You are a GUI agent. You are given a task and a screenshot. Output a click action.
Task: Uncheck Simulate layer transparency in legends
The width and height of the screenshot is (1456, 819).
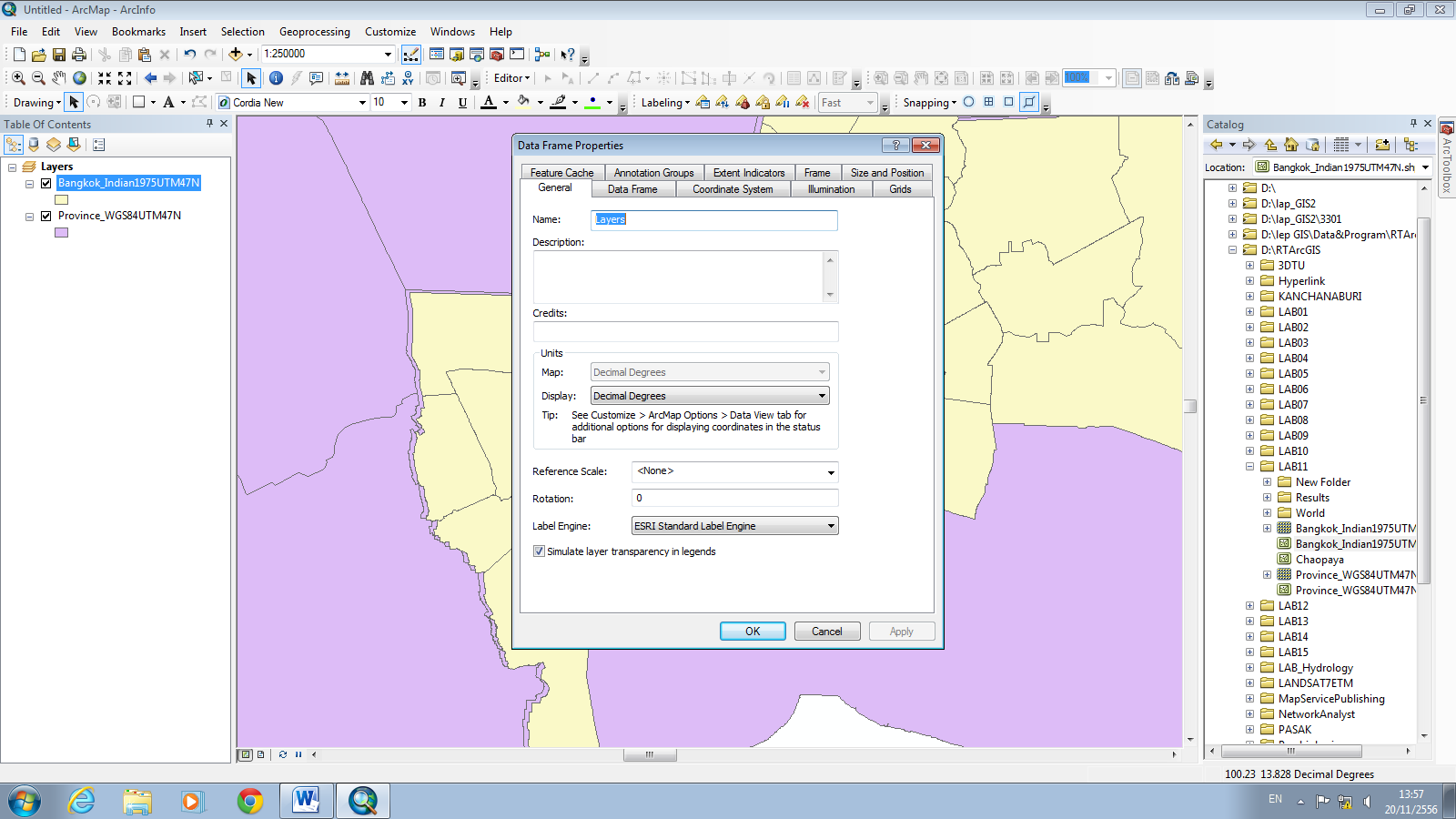pos(540,551)
